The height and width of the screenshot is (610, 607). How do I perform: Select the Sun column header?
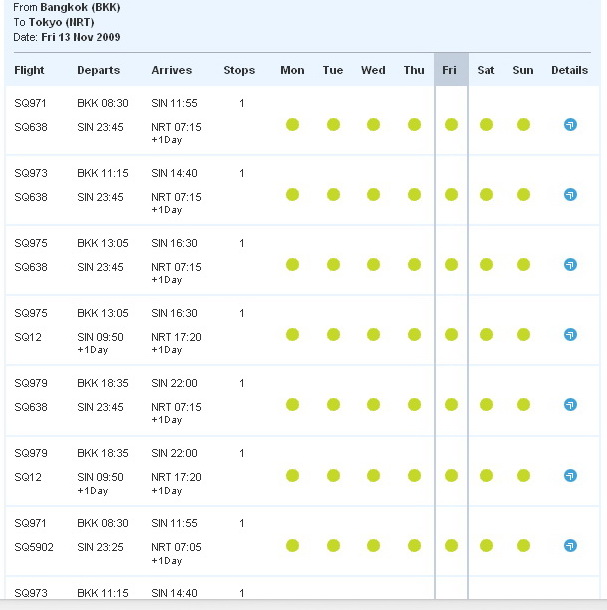click(523, 70)
